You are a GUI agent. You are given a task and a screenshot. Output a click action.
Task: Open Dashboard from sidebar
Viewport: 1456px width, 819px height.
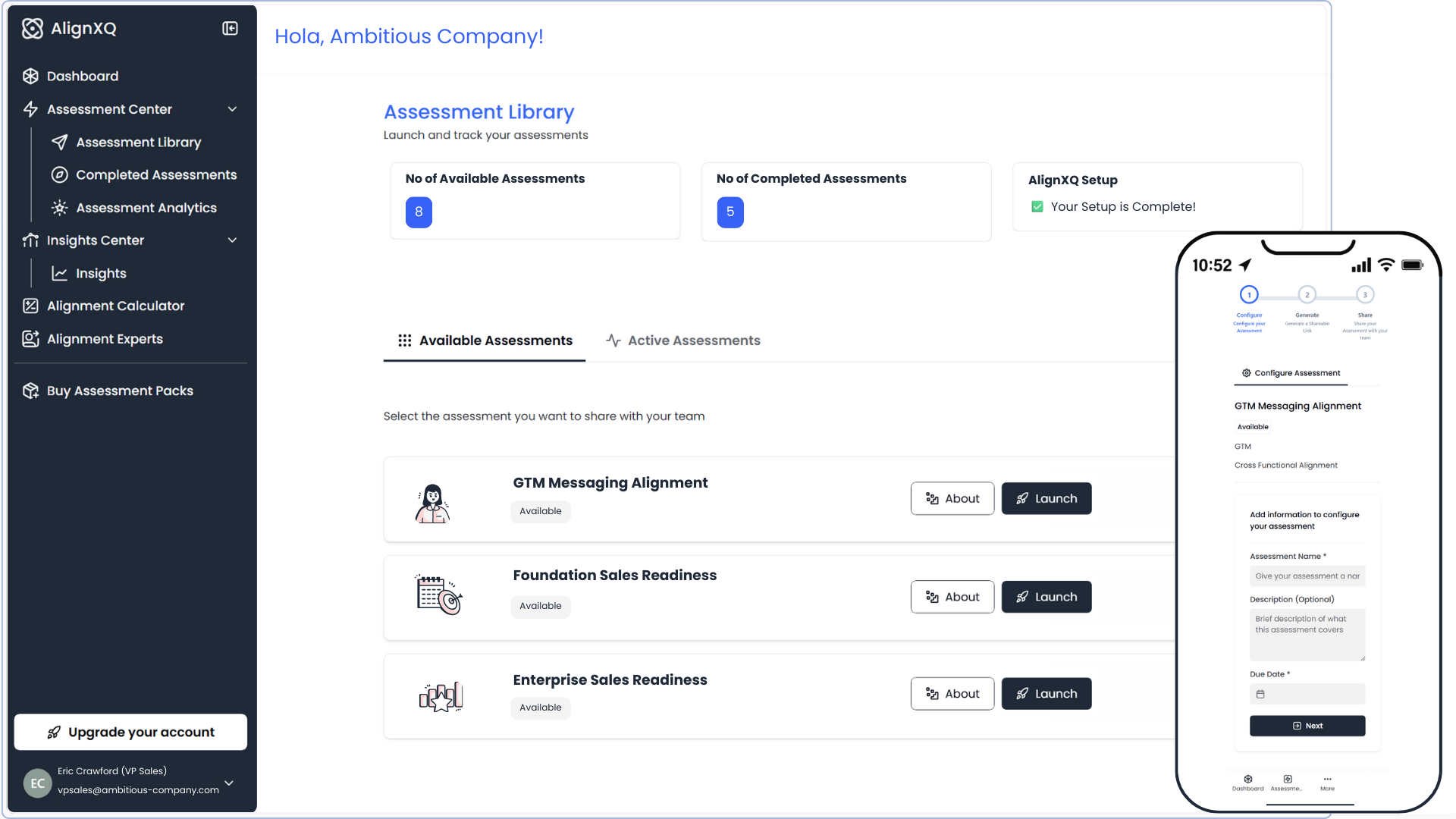[x=82, y=76]
